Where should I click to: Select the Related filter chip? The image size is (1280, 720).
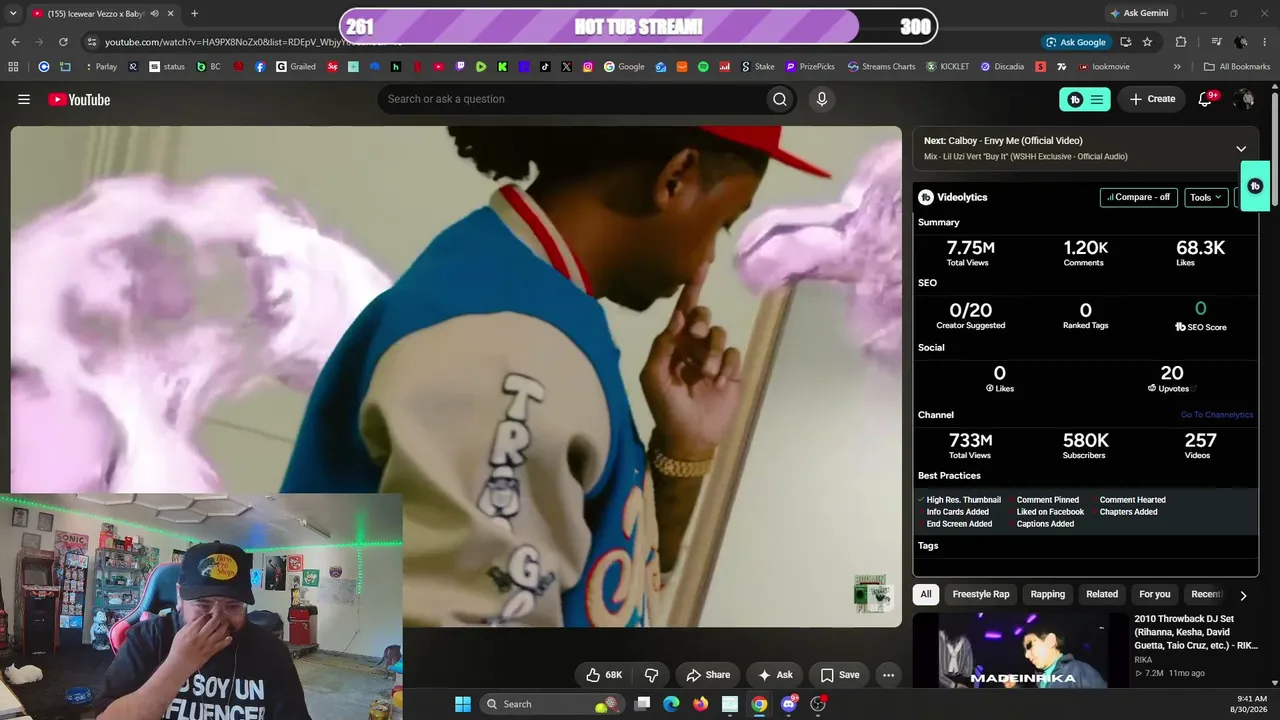tap(1102, 594)
